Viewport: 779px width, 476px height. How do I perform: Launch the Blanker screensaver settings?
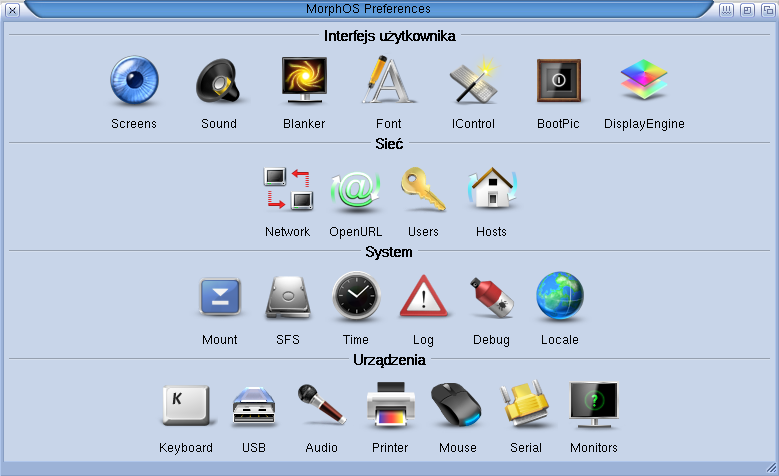304,80
